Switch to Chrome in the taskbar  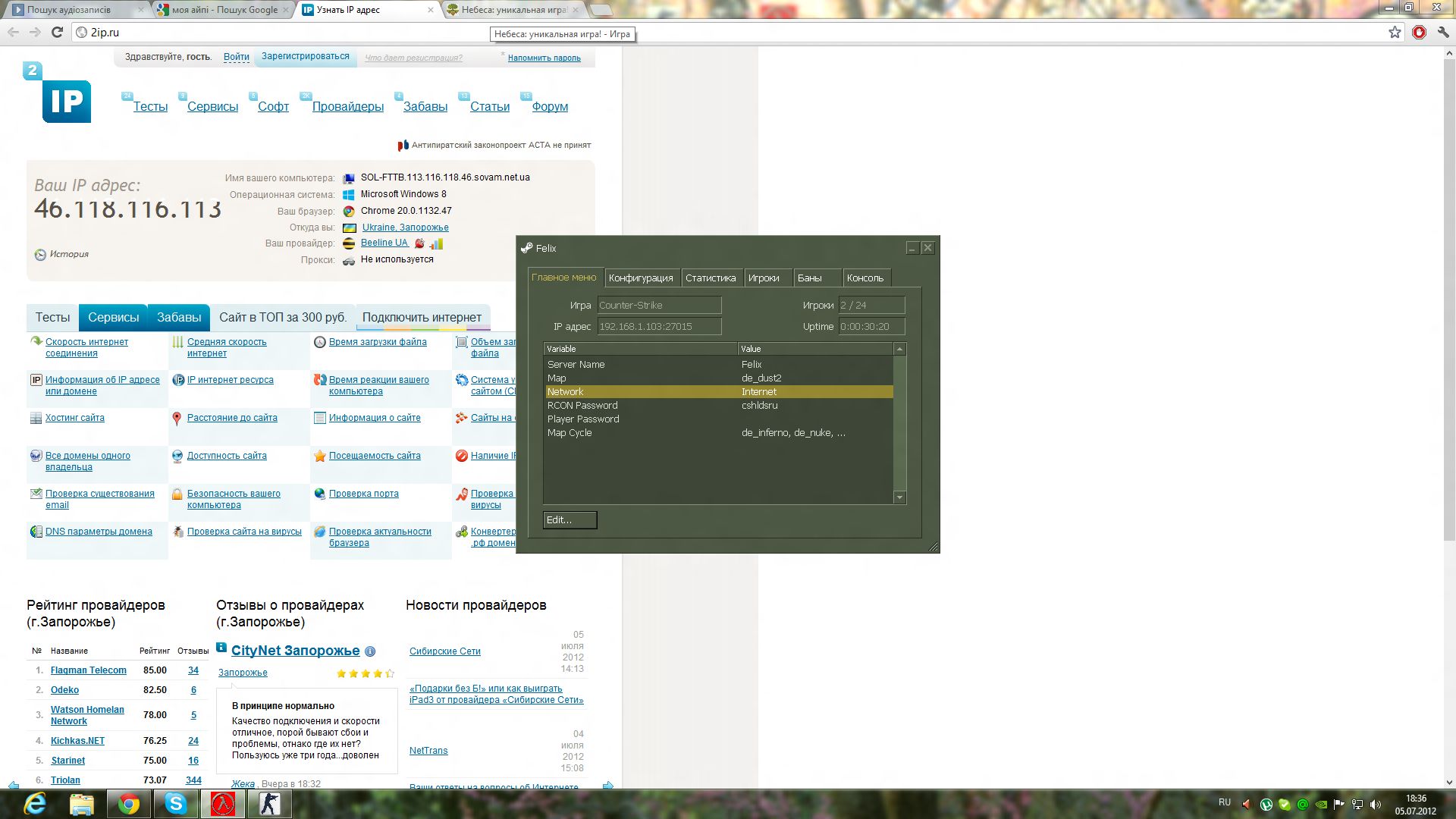pos(128,804)
